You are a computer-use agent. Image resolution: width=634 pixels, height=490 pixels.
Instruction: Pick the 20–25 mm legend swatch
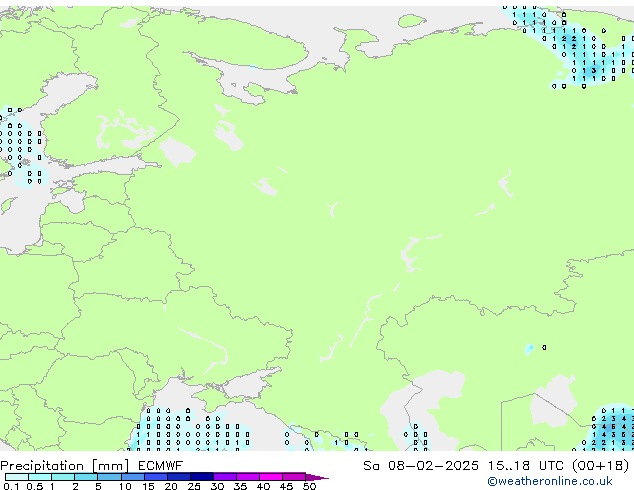(179, 477)
